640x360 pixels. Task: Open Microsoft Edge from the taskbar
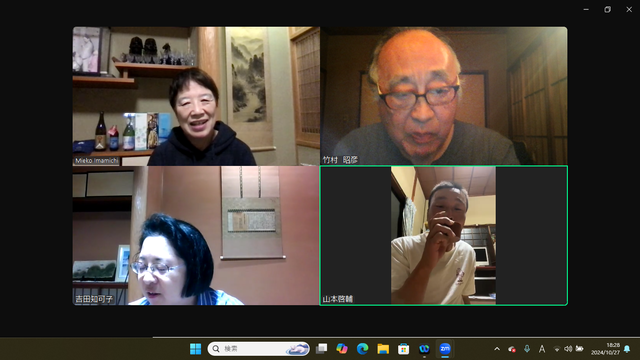[x=362, y=349]
